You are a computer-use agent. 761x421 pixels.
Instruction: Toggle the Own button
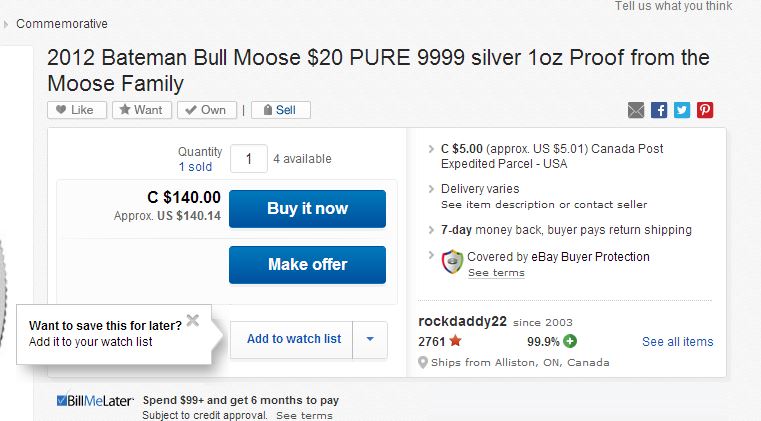coord(207,110)
